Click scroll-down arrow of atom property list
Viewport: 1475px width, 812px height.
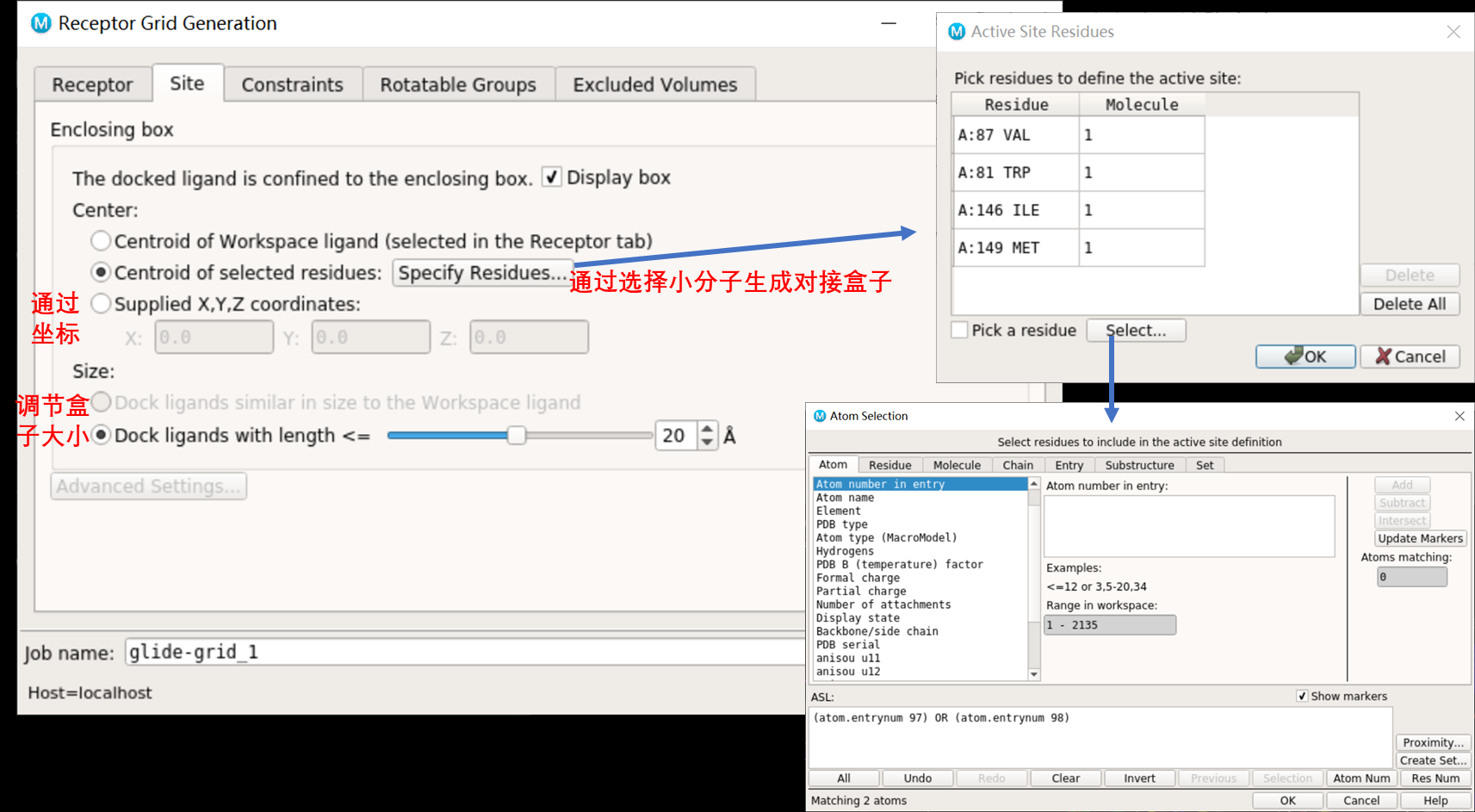pyautogui.click(x=1034, y=674)
